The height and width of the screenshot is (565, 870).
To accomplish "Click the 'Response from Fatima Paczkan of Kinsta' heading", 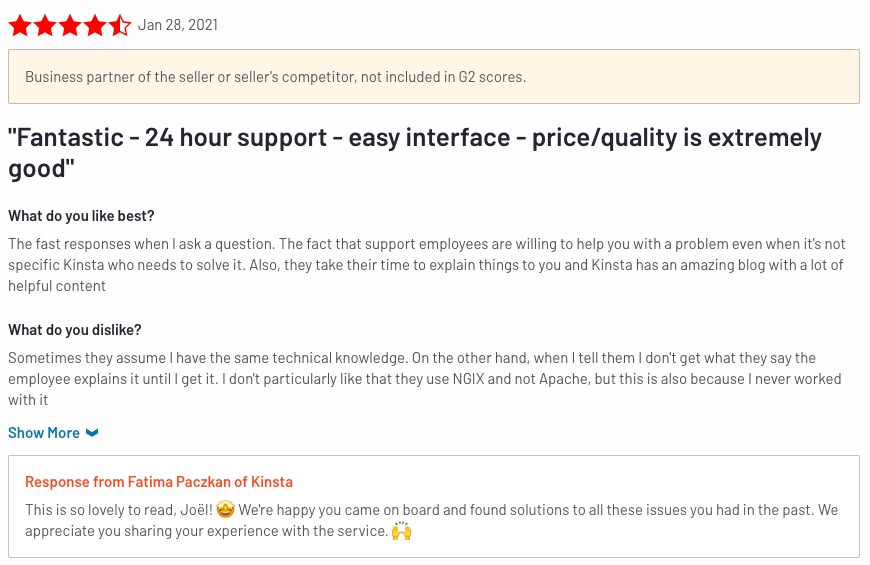I will (159, 482).
